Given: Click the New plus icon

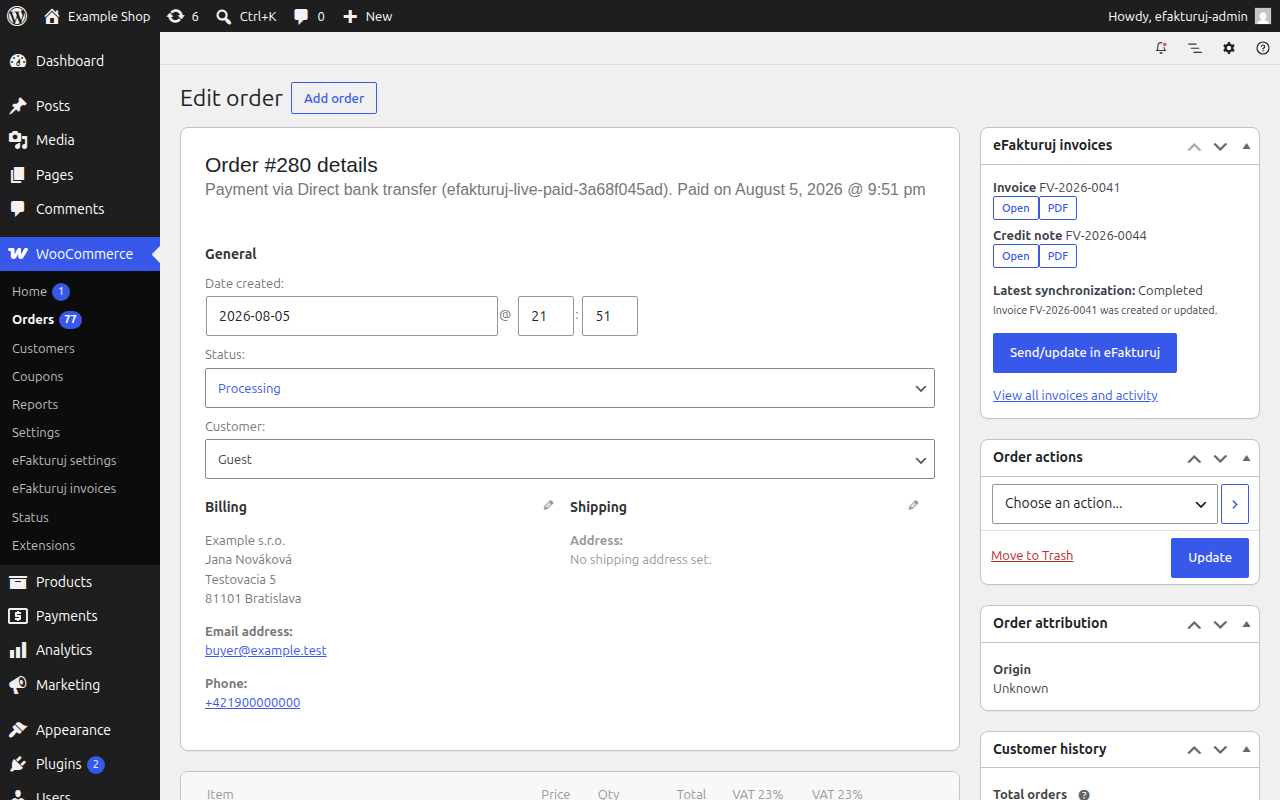Looking at the screenshot, I should [350, 16].
